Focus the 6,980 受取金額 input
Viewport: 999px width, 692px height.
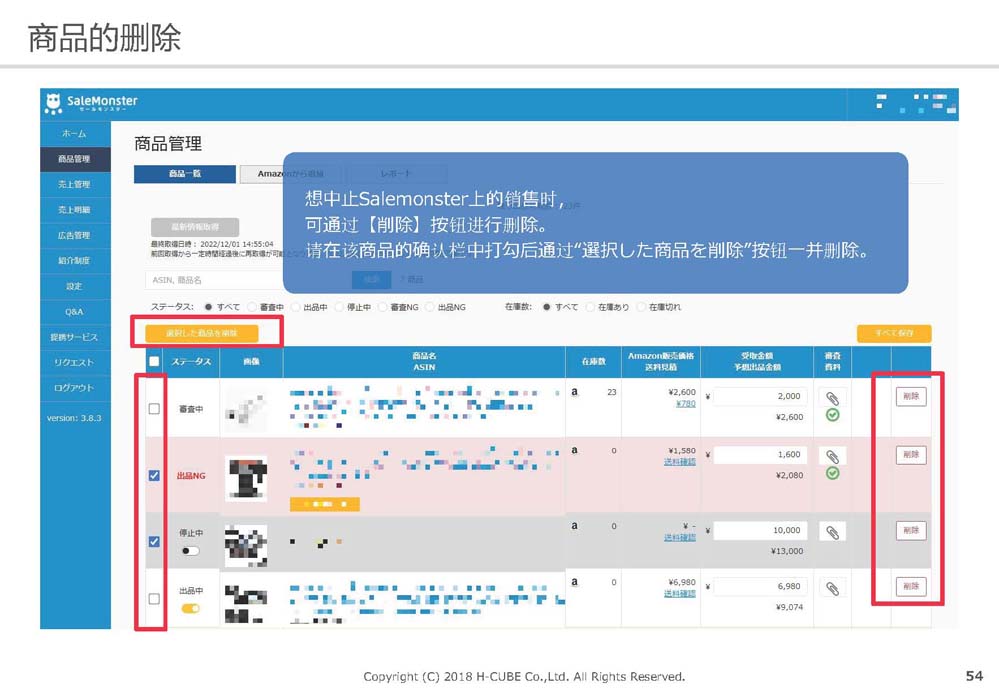point(760,586)
